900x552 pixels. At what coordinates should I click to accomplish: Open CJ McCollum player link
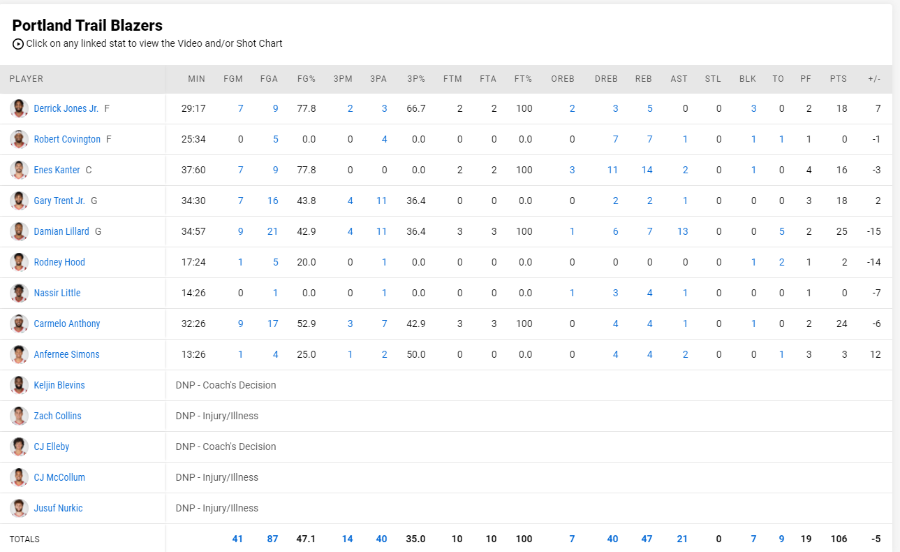click(x=59, y=477)
